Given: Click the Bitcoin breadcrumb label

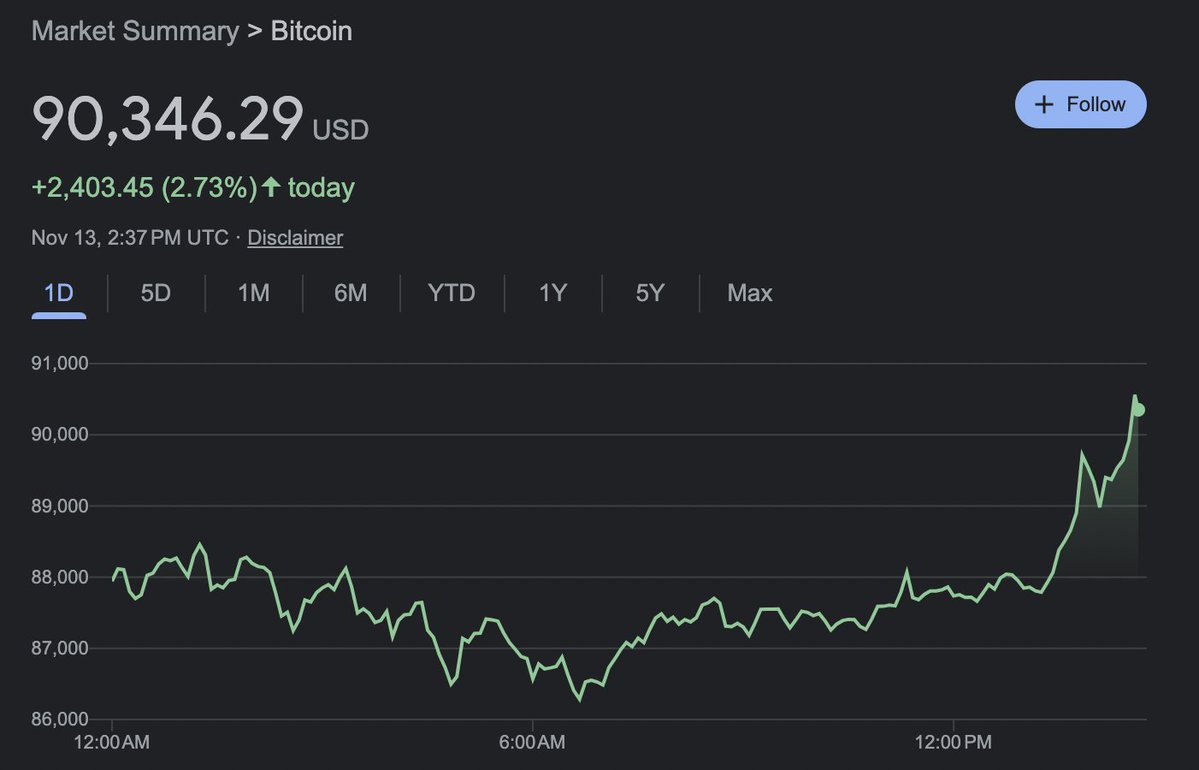Looking at the screenshot, I should tap(311, 31).
